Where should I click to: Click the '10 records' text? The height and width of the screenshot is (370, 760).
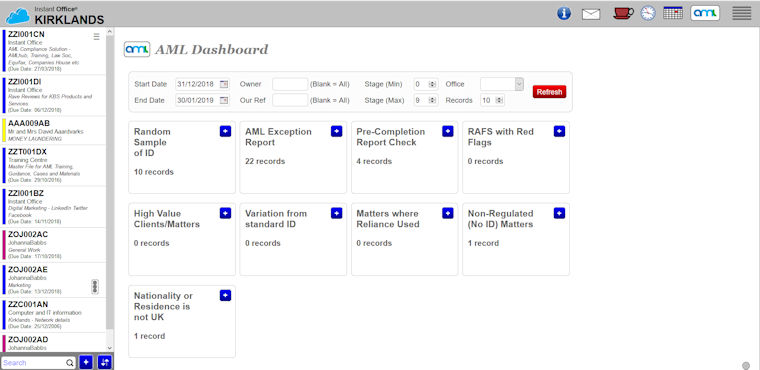pos(154,172)
